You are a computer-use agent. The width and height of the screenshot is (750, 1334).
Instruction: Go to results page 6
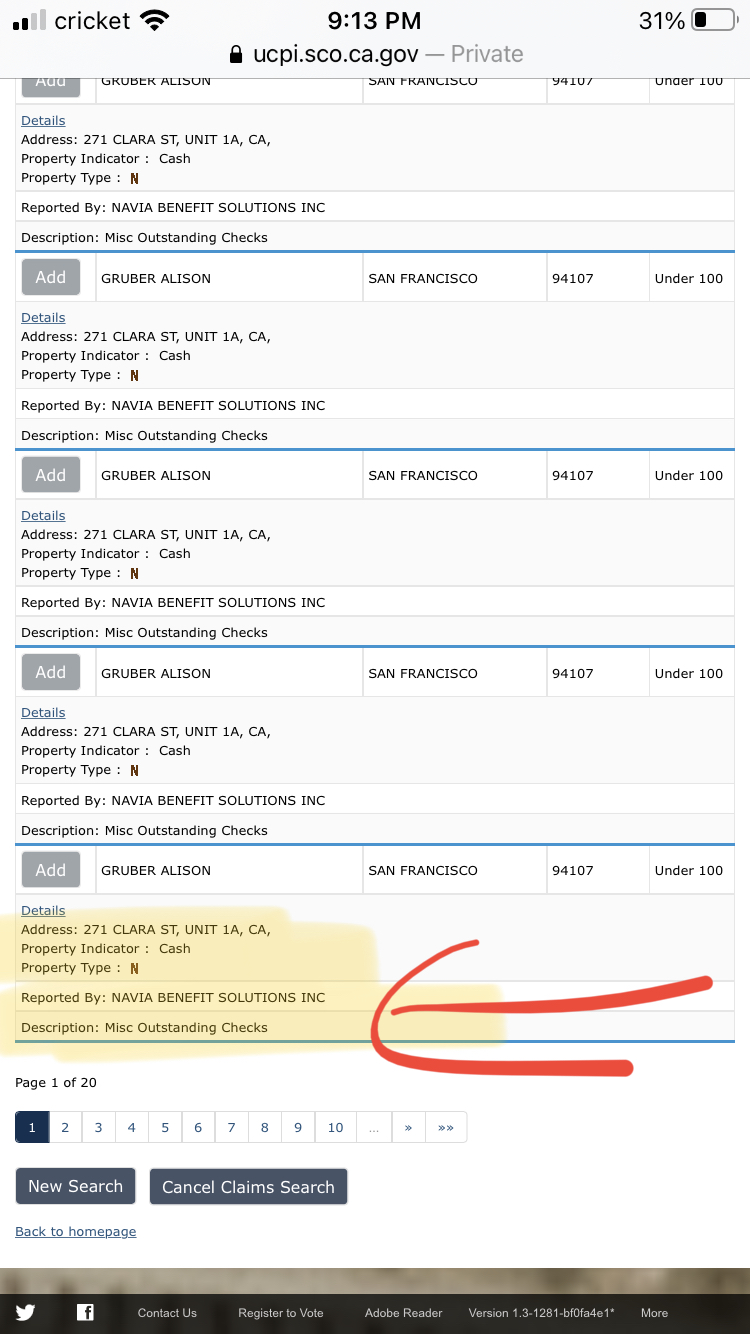click(198, 1127)
